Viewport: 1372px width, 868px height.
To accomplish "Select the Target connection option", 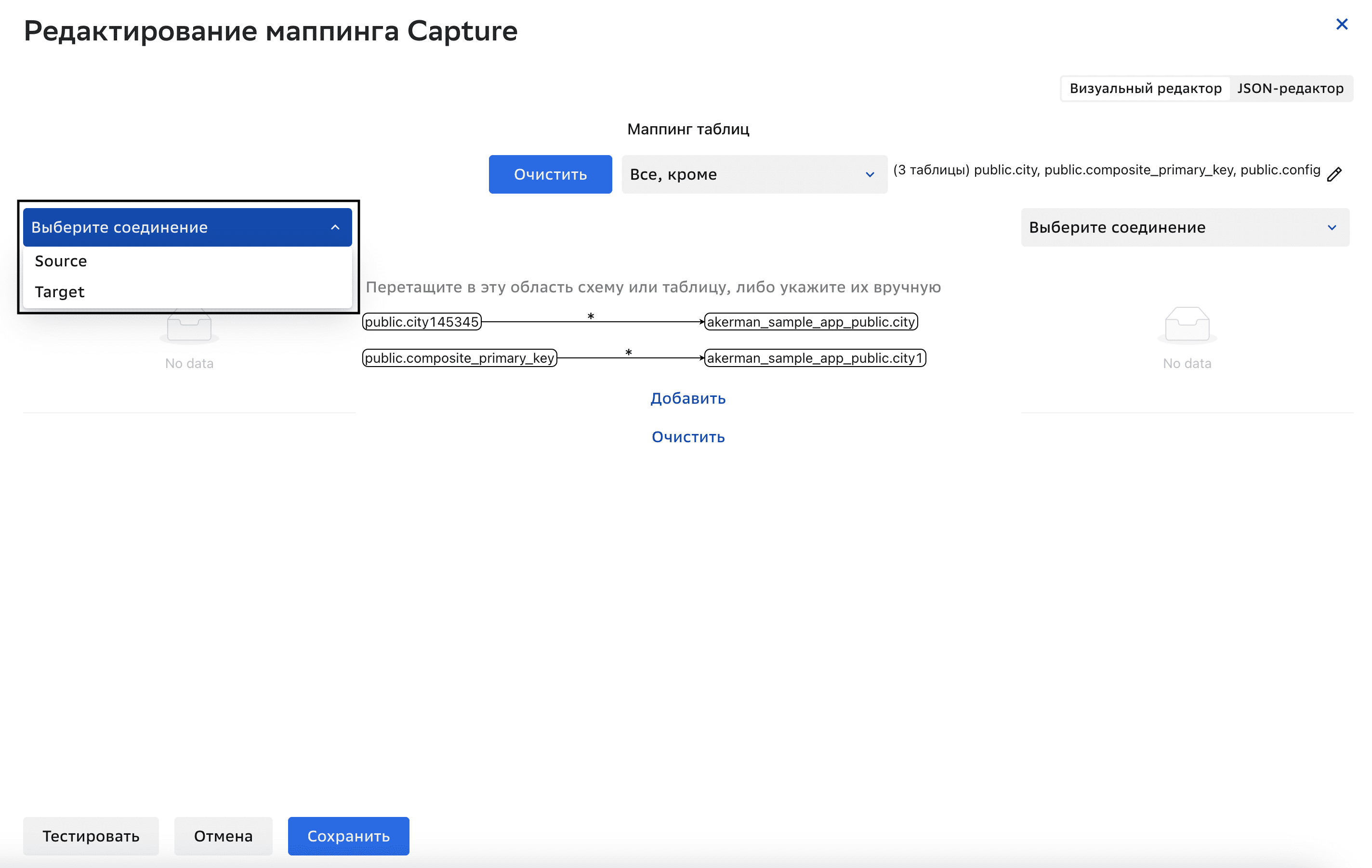I will coord(60,291).
